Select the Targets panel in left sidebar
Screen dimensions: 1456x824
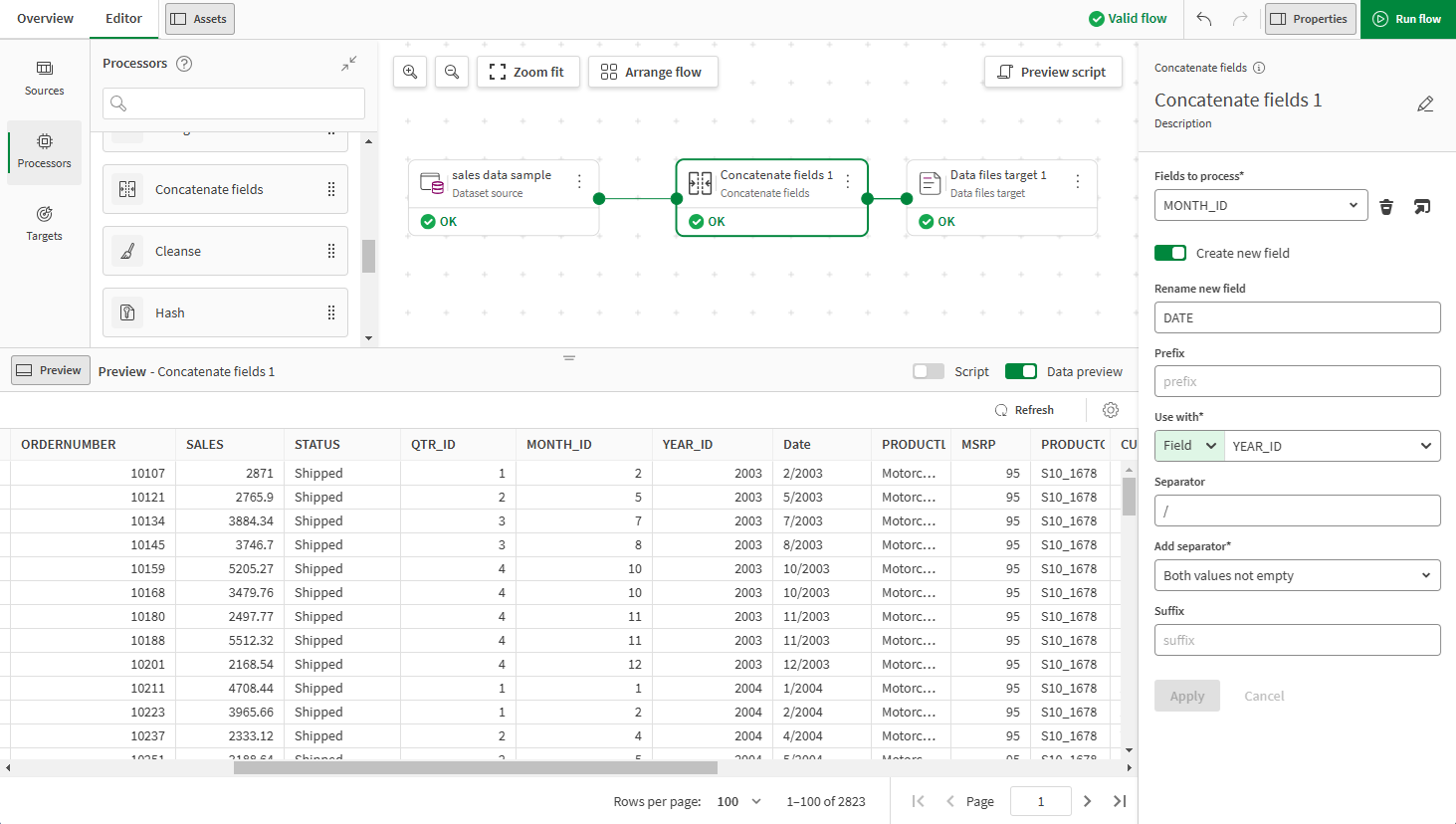[44, 223]
